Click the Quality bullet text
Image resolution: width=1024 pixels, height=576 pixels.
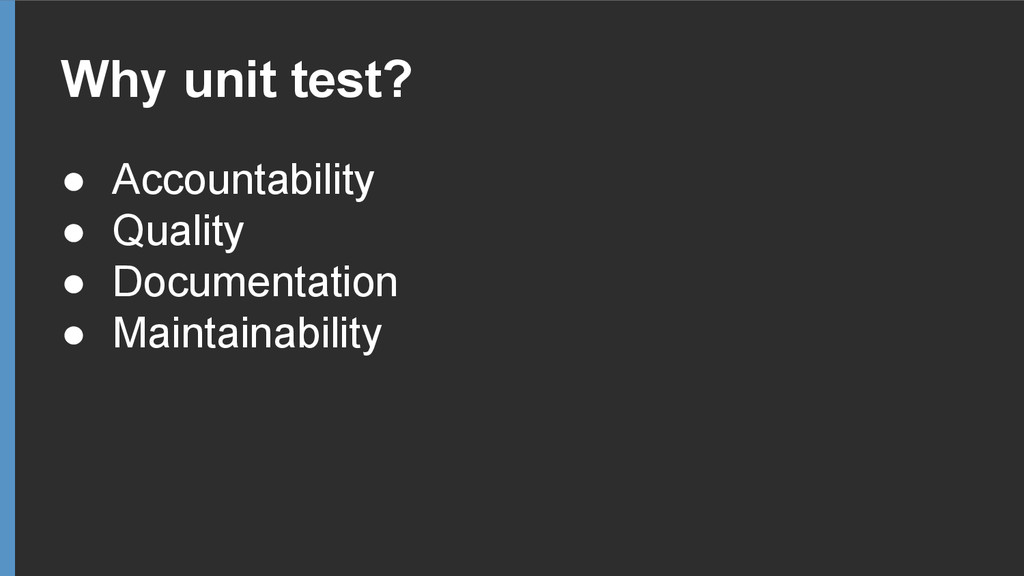[178, 232]
